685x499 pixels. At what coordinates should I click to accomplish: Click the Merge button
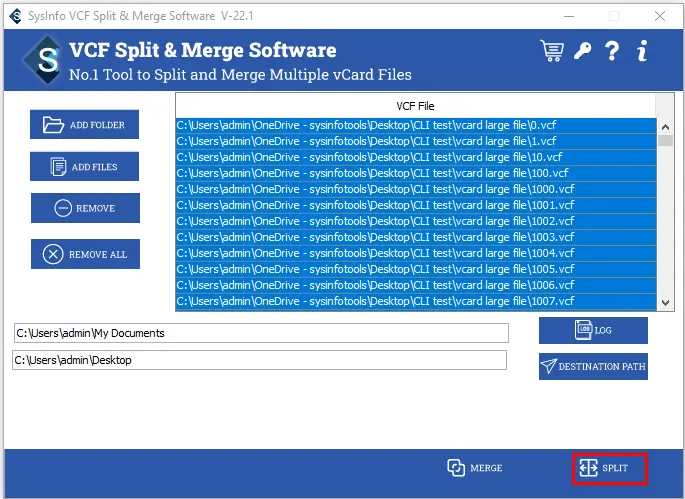click(476, 468)
